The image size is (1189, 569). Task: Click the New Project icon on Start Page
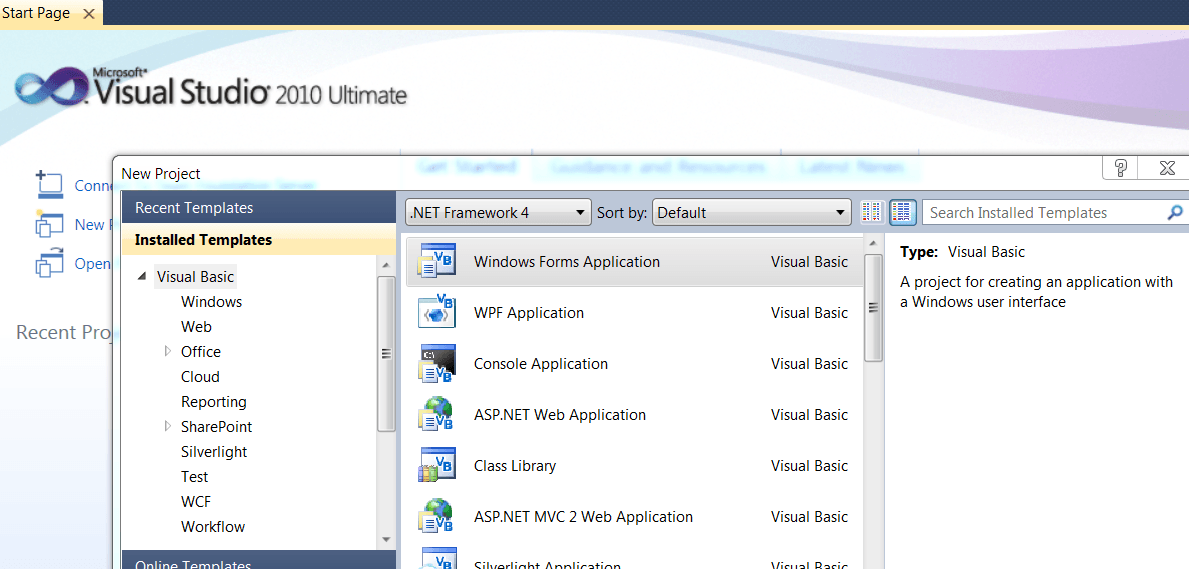pyautogui.click(x=49, y=224)
